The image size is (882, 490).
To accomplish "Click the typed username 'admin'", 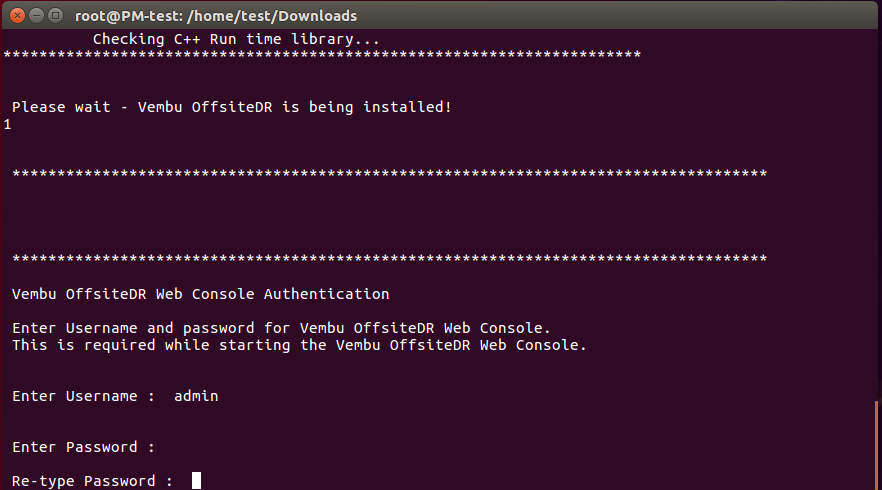I will [x=196, y=396].
